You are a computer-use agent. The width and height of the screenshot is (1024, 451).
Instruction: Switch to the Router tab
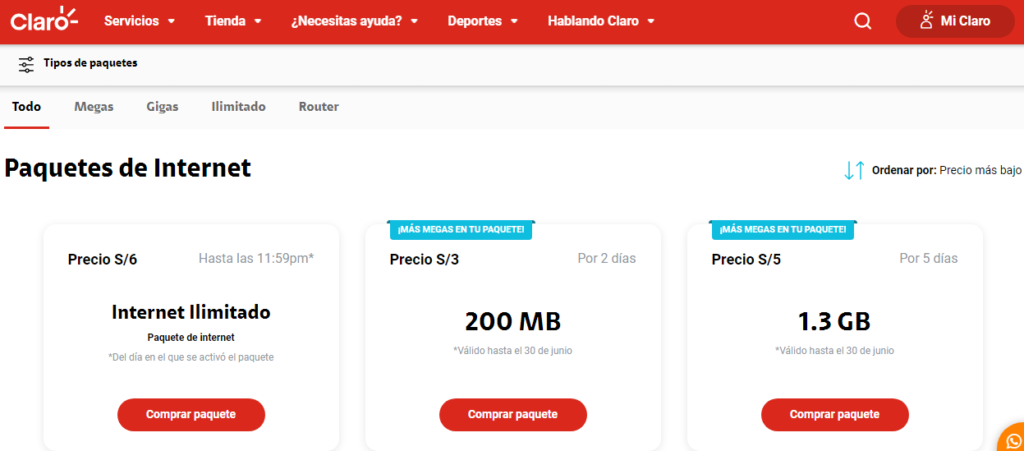point(319,106)
